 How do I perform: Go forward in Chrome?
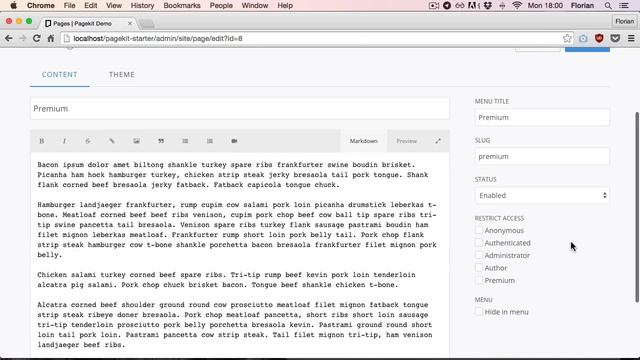point(22,38)
